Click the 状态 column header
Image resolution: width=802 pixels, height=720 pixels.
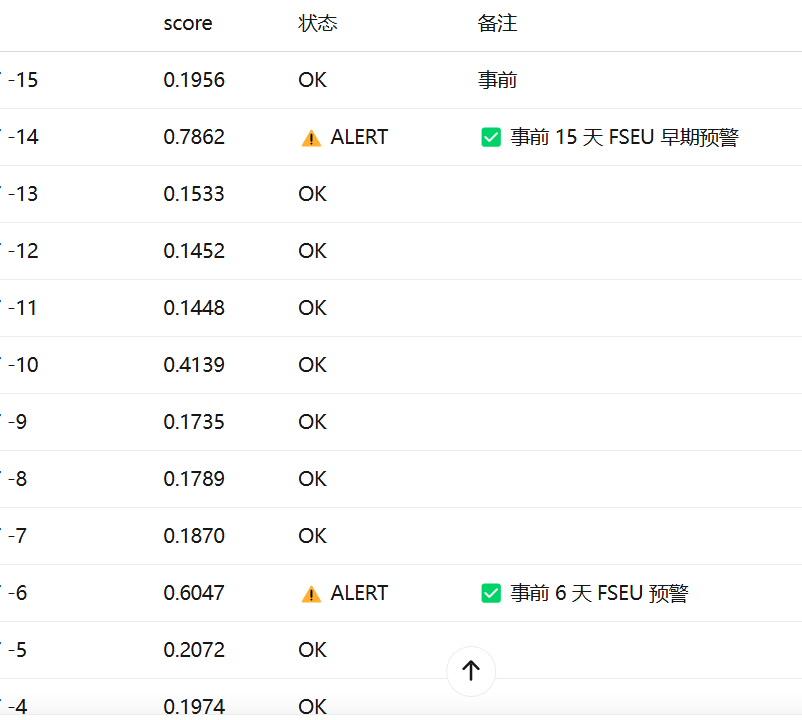point(318,24)
